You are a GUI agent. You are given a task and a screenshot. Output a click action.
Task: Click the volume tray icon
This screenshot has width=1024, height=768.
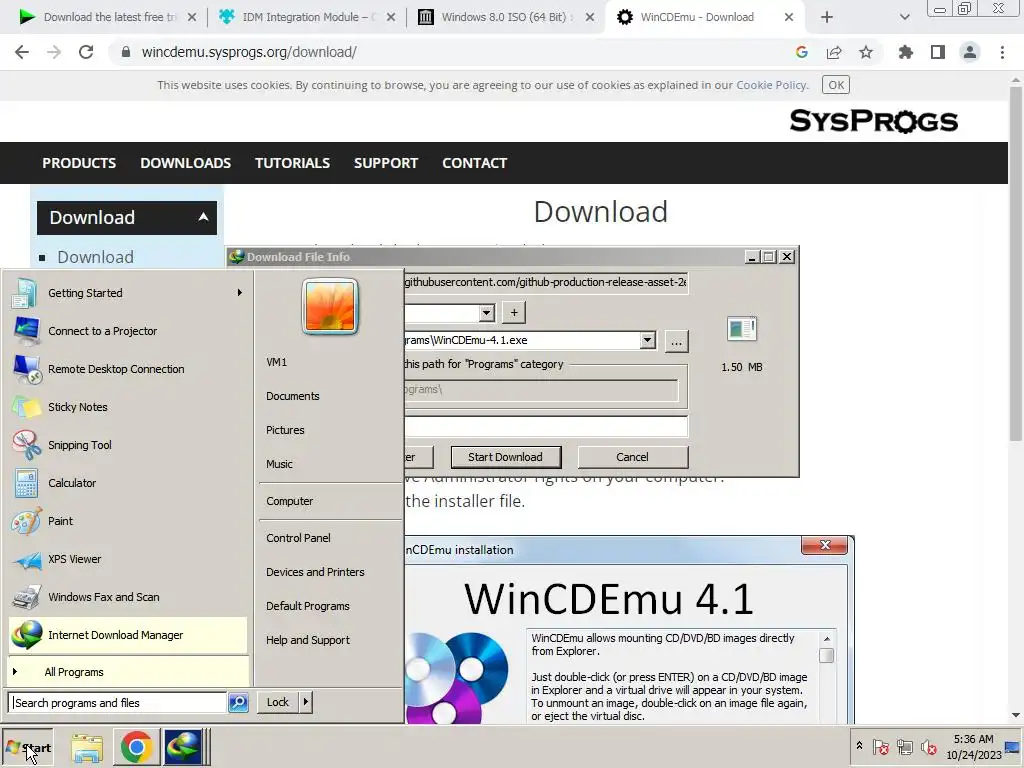click(x=929, y=747)
